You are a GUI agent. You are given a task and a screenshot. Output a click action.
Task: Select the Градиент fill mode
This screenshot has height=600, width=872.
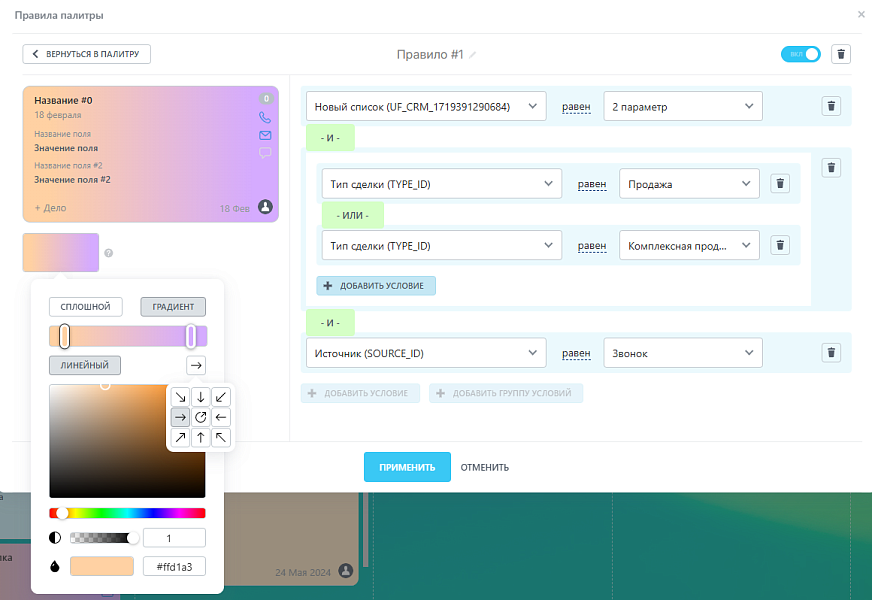click(173, 307)
